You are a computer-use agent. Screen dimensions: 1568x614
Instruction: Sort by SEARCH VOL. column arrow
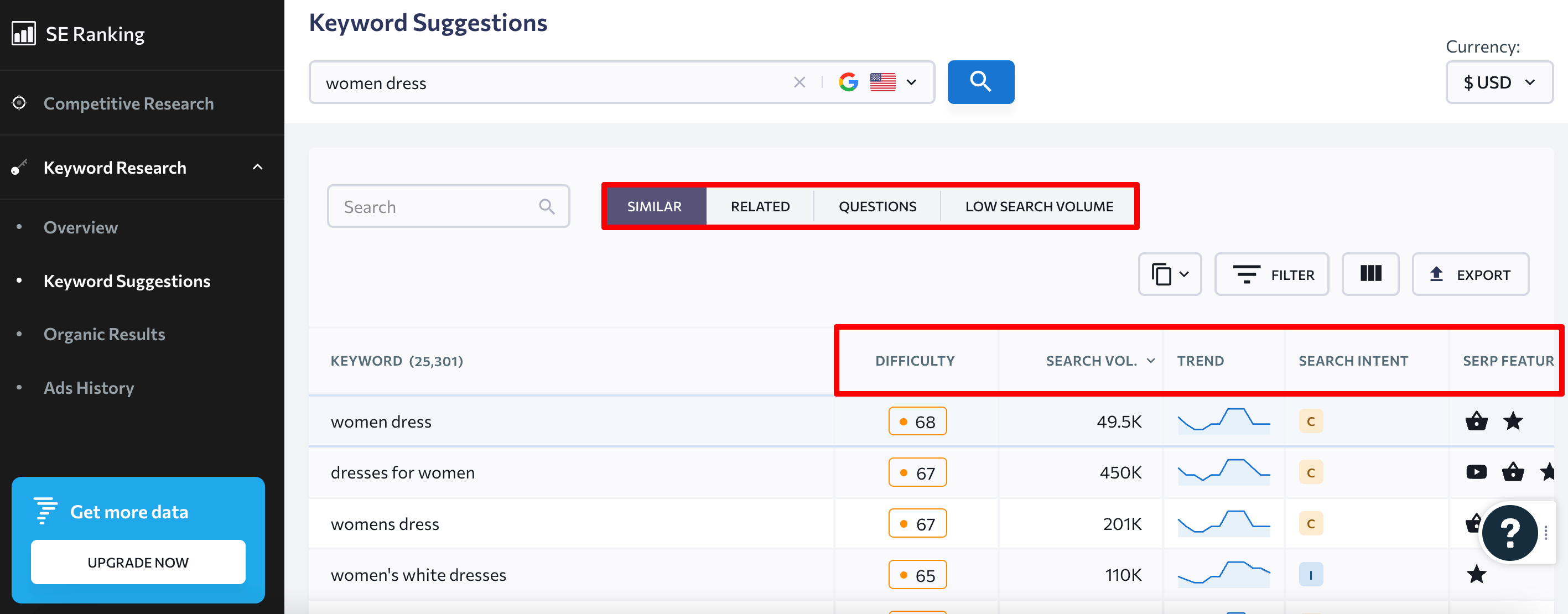[1150, 361]
